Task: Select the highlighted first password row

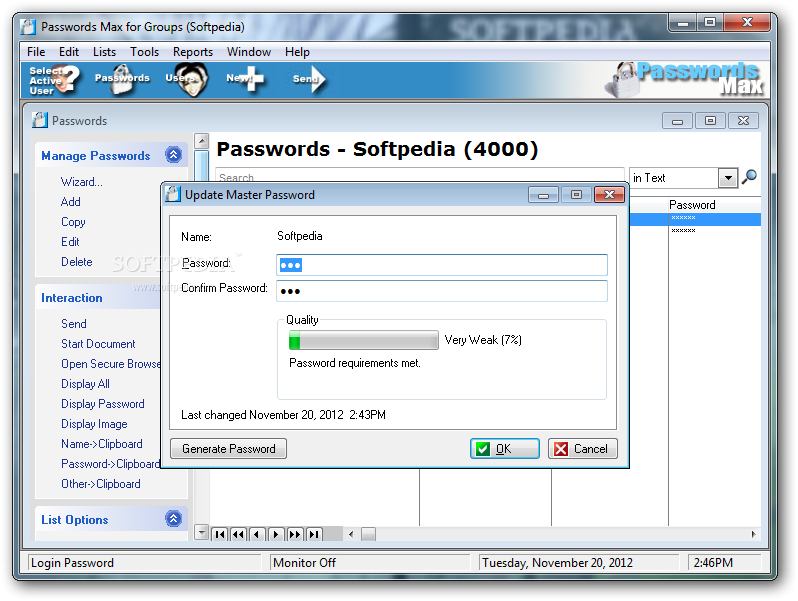Action: pyautogui.click(x=695, y=218)
